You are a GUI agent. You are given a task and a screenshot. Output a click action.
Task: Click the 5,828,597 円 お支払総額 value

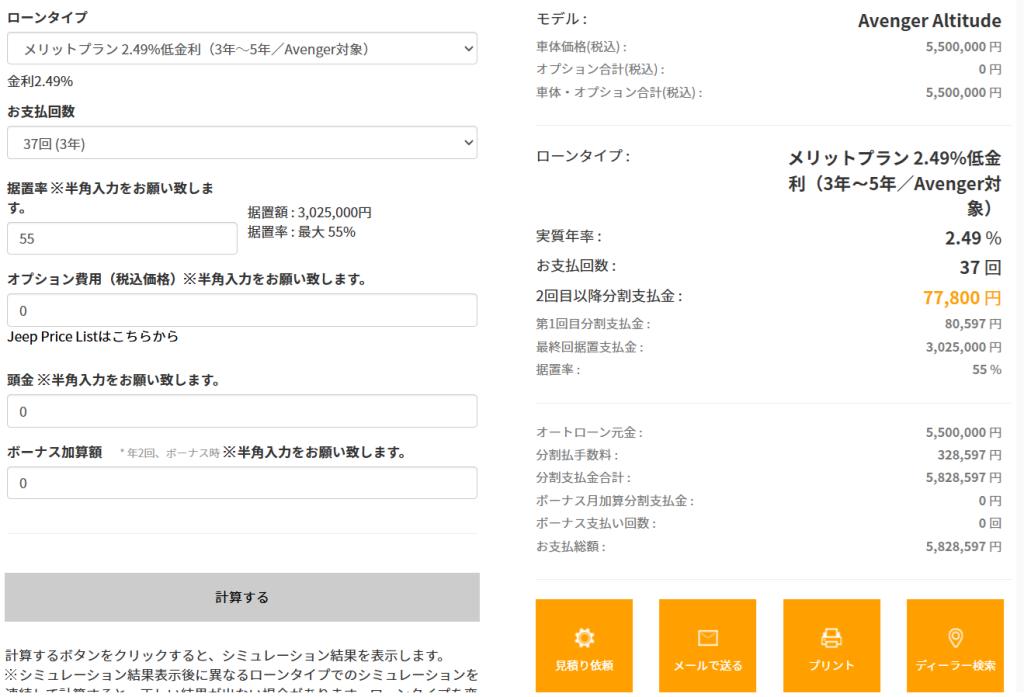click(x=963, y=547)
